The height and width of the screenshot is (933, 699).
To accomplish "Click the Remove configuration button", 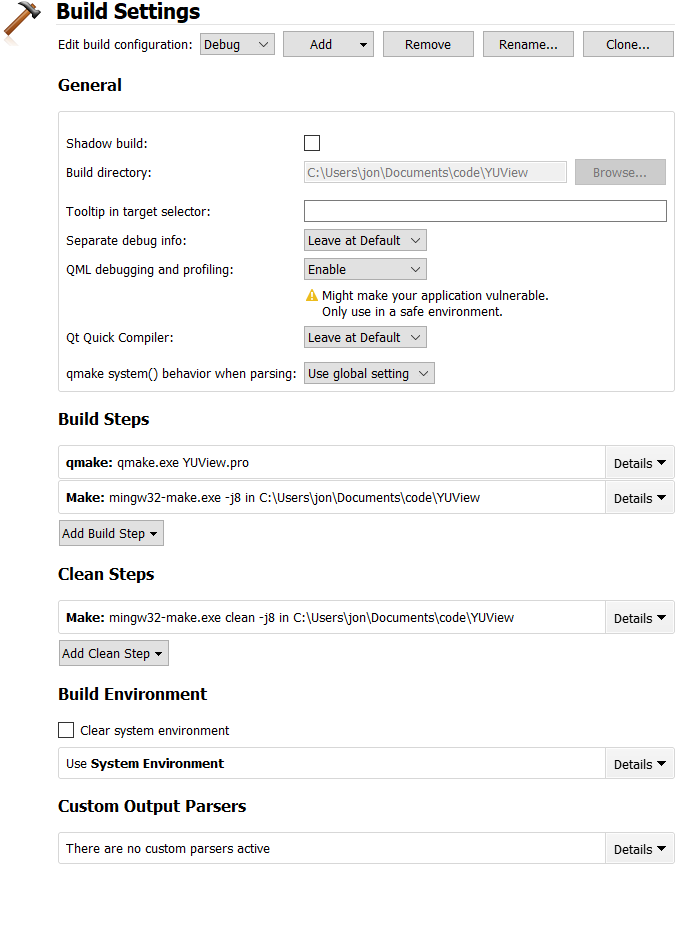I will [x=428, y=44].
